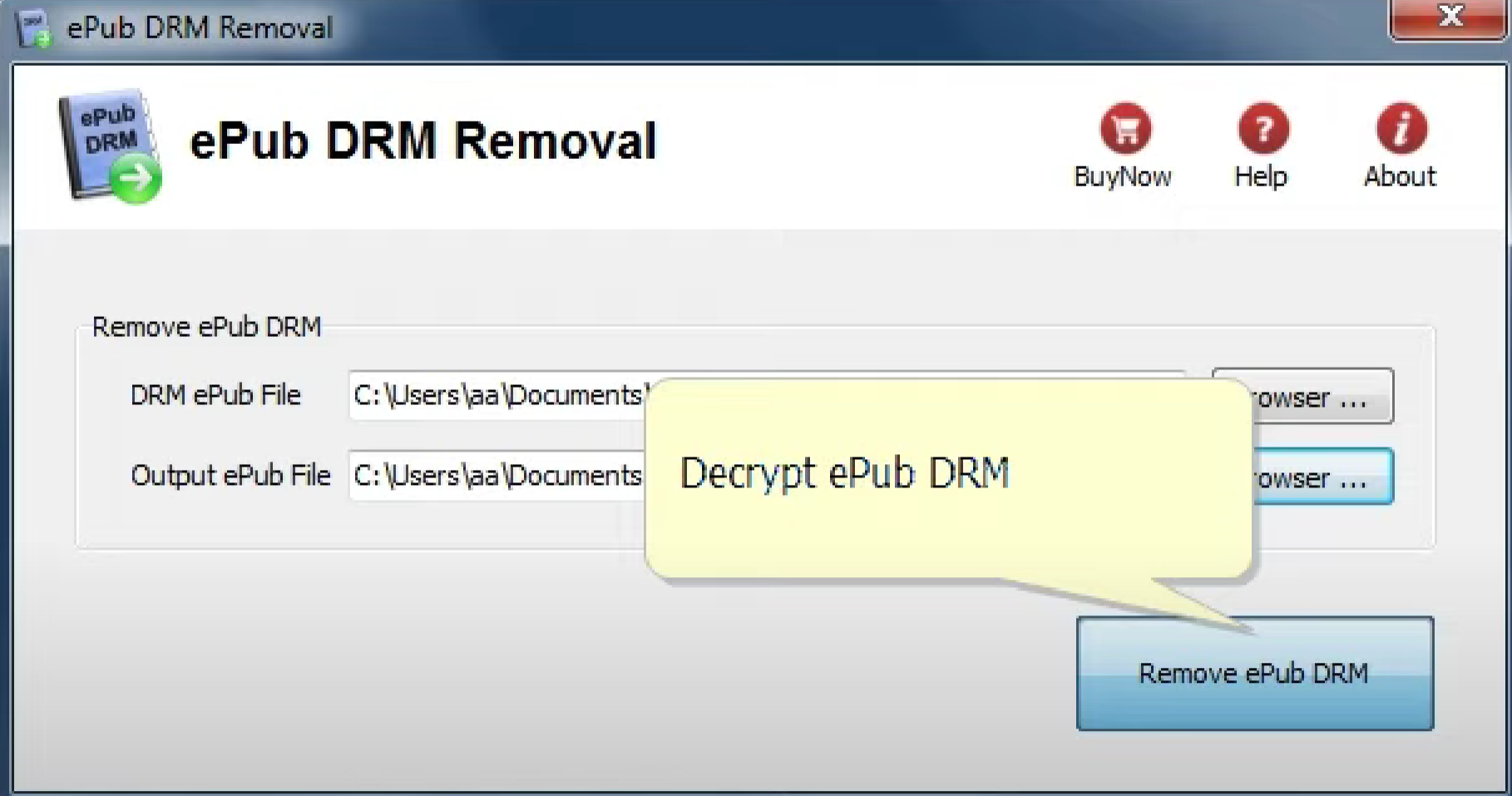Open the About info icon
The height and width of the screenshot is (796, 1512).
pyautogui.click(x=1401, y=129)
